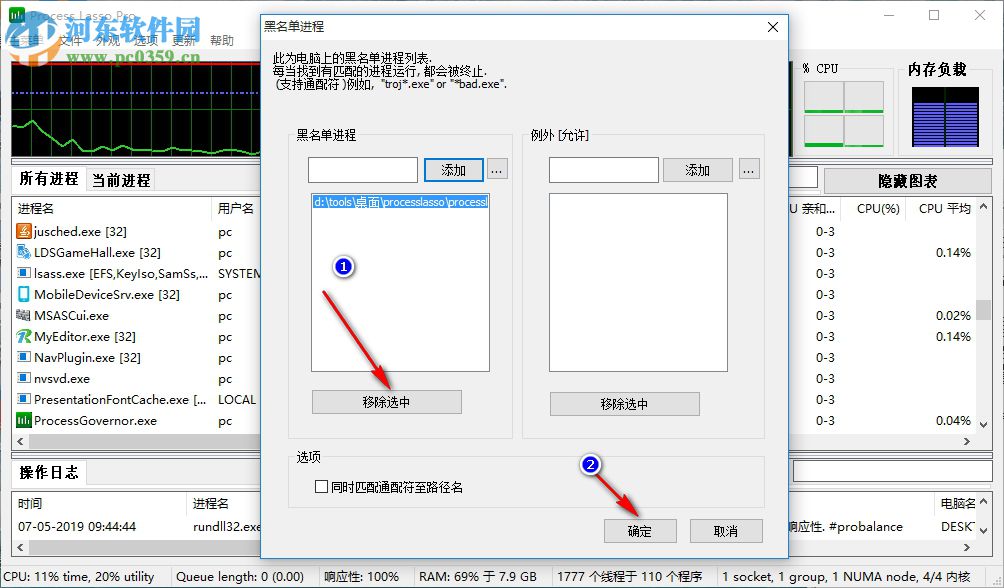The width and height of the screenshot is (1004, 588).
Task: Click the NavPlugin.exe process icon
Action: (24, 357)
